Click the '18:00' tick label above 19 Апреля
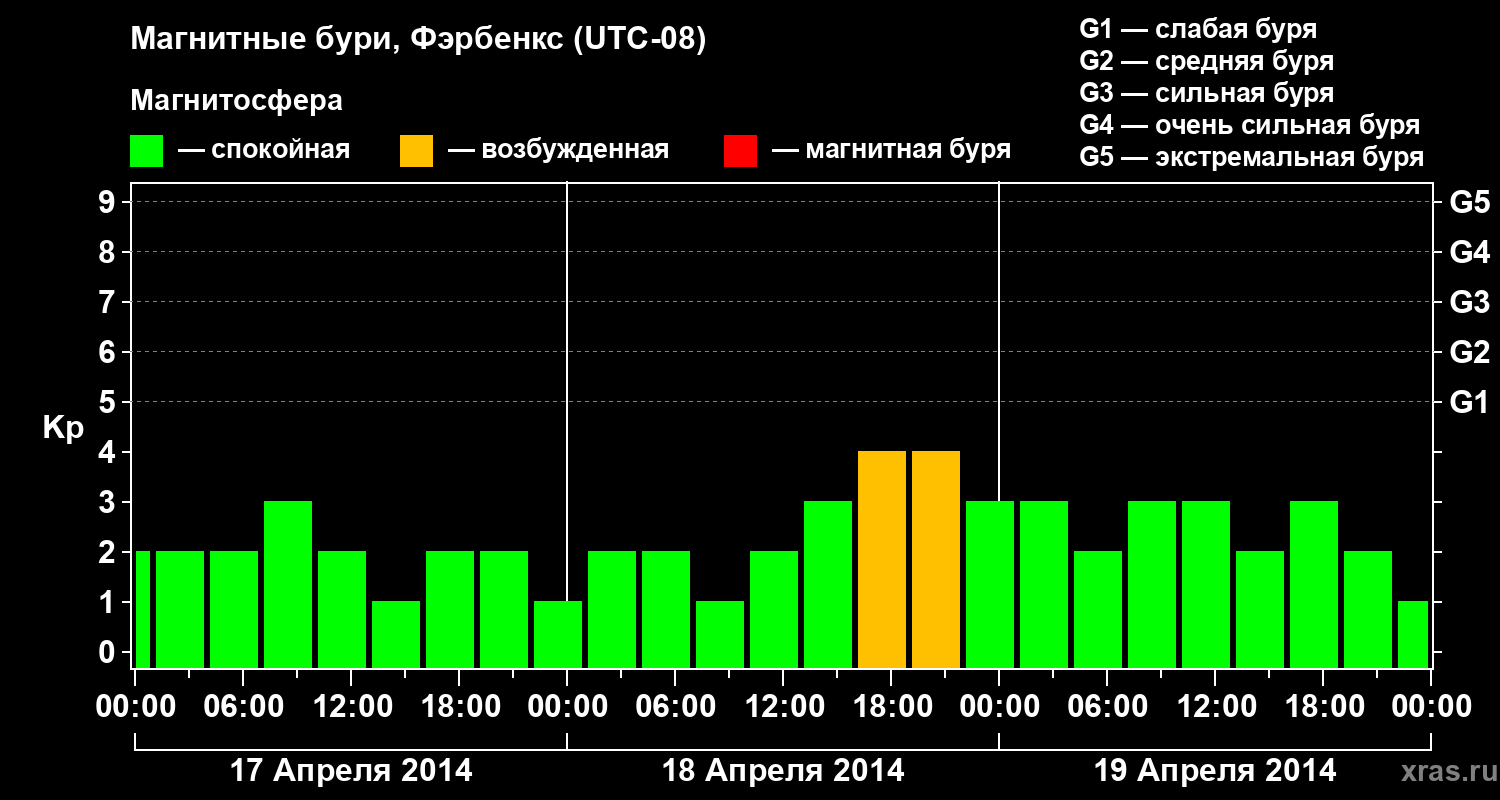The image size is (1500, 800). pyautogui.click(x=1323, y=706)
